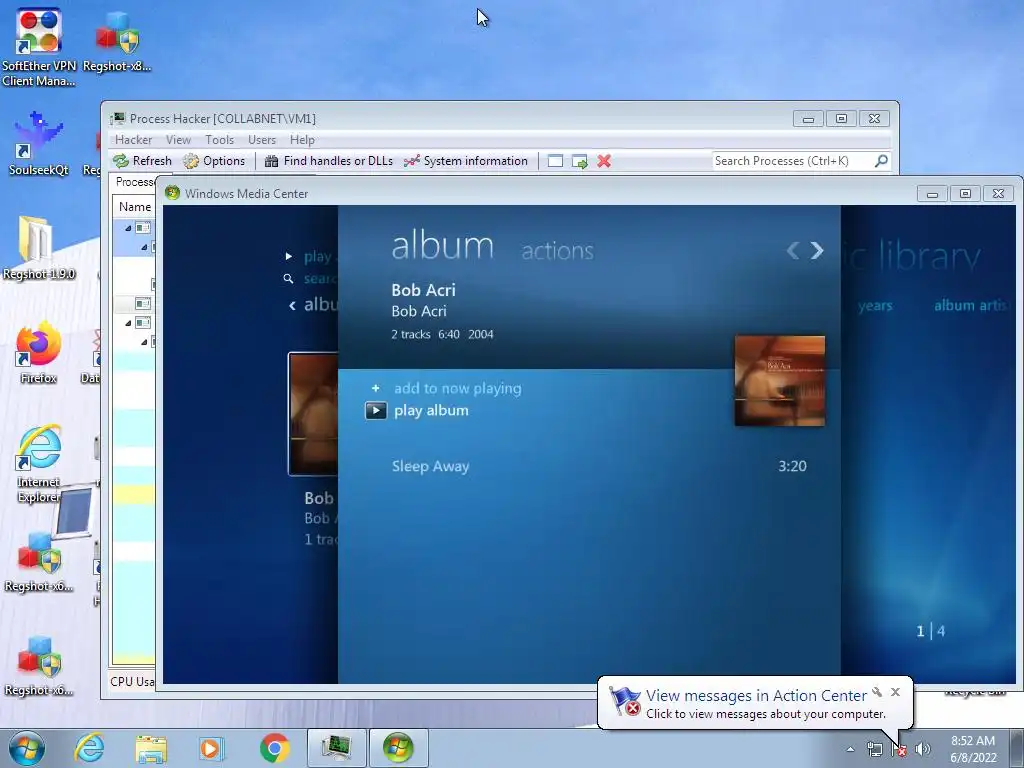This screenshot has height=768, width=1024.
Task: Select the Processes tab in Process Hacker
Action: click(x=135, y=182)
